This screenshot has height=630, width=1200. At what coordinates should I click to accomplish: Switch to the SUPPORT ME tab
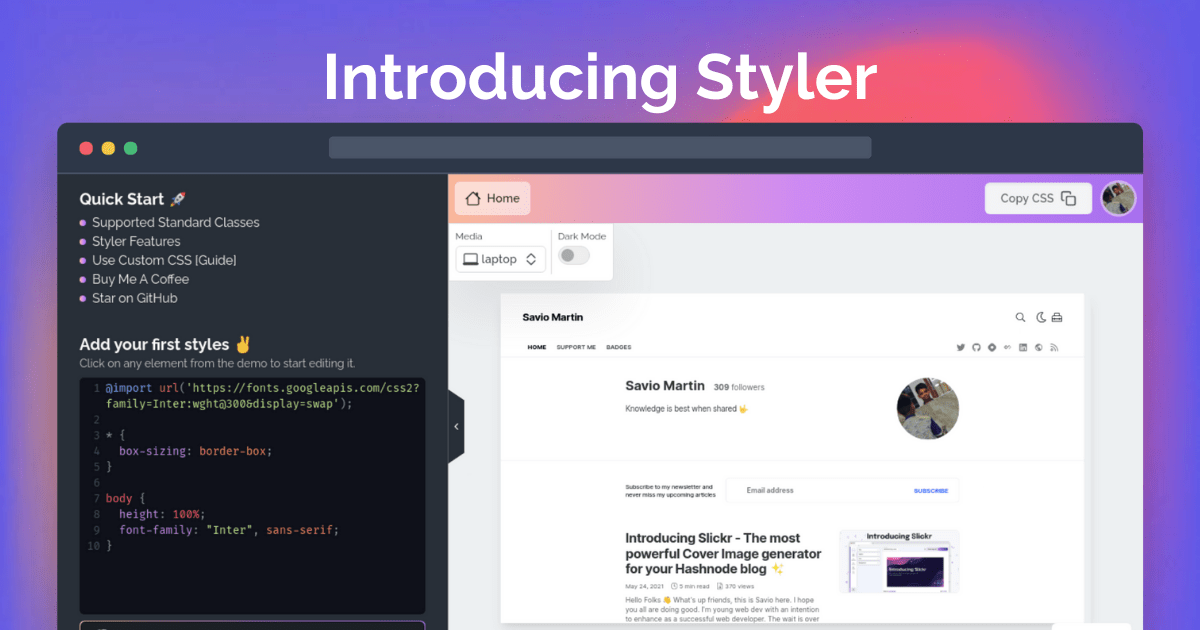pyautogui.click(x=576, y=348)
